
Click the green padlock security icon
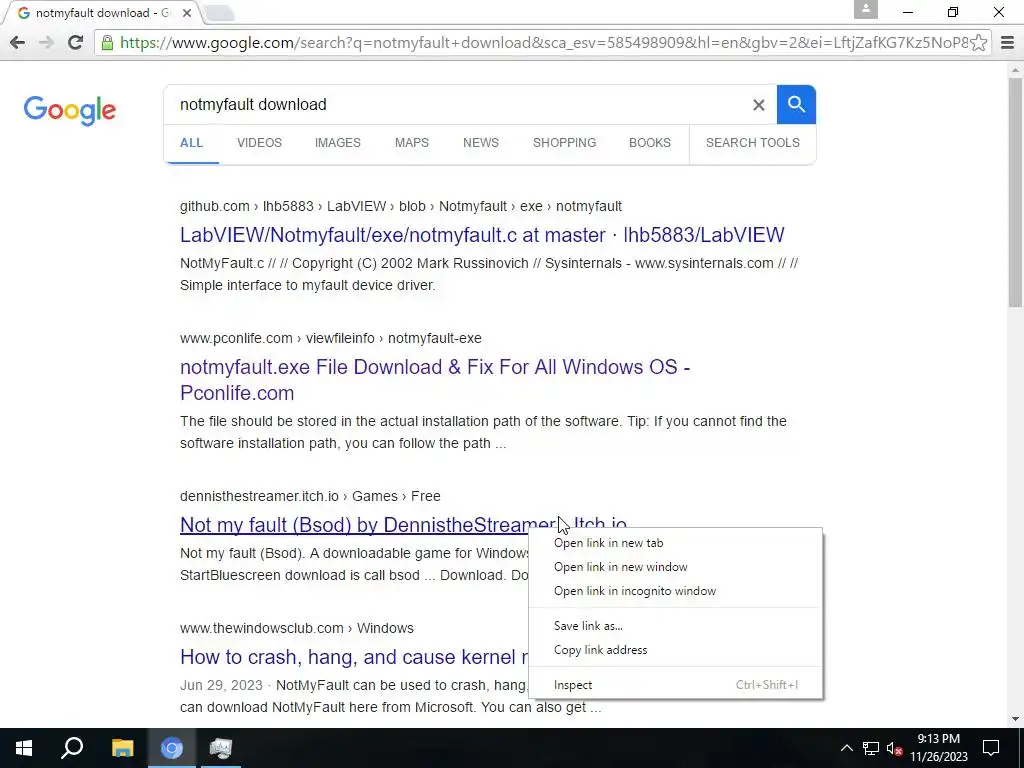pos(108,43)
